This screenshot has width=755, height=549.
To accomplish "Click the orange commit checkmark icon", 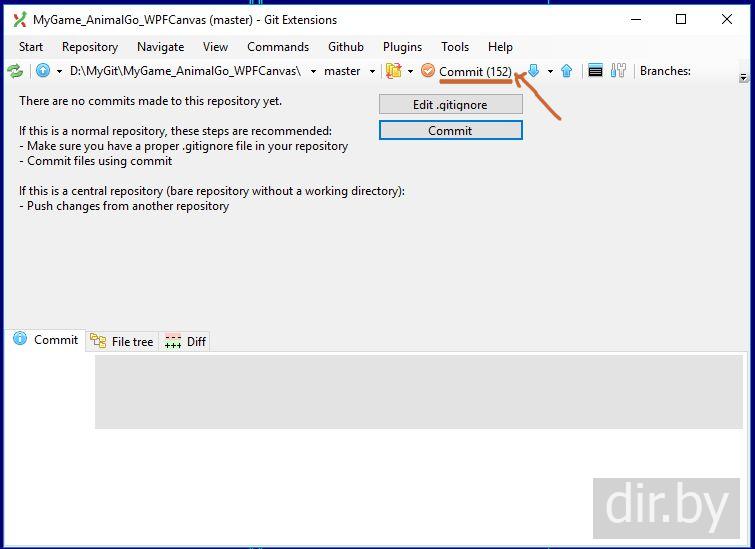I will (428, 71).
